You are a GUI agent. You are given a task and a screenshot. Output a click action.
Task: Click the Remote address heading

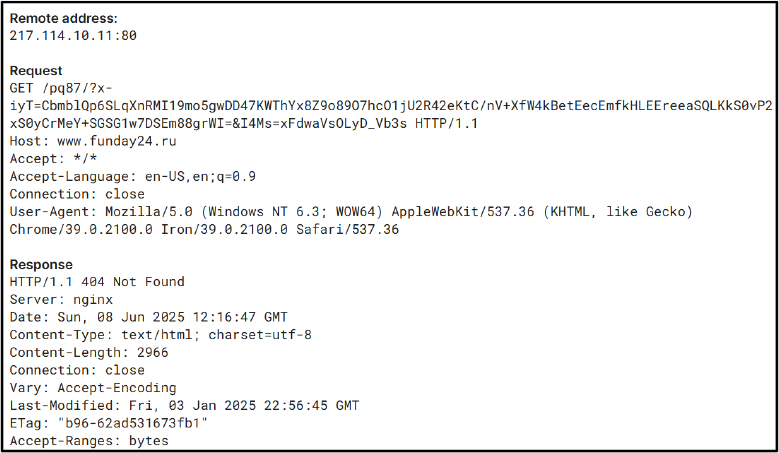(x=64, y=18)
